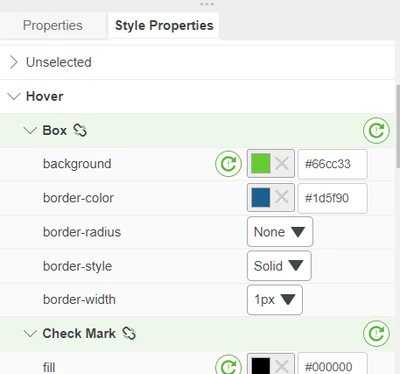Collapse the Box group chevron

click(x=30, y=130)
